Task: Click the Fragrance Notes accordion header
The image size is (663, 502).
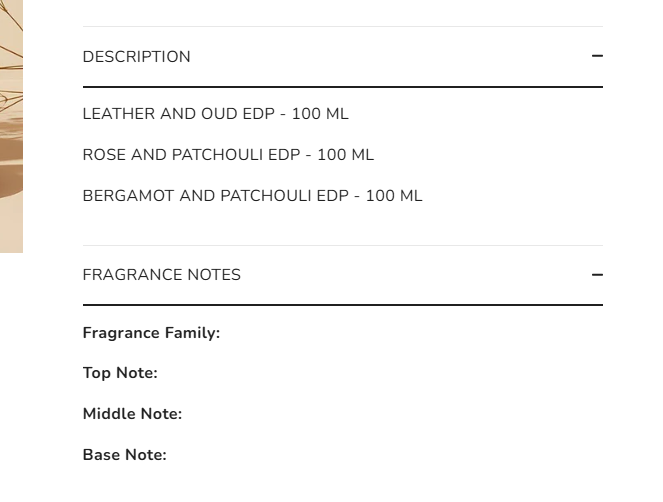Action: point(162,275)
